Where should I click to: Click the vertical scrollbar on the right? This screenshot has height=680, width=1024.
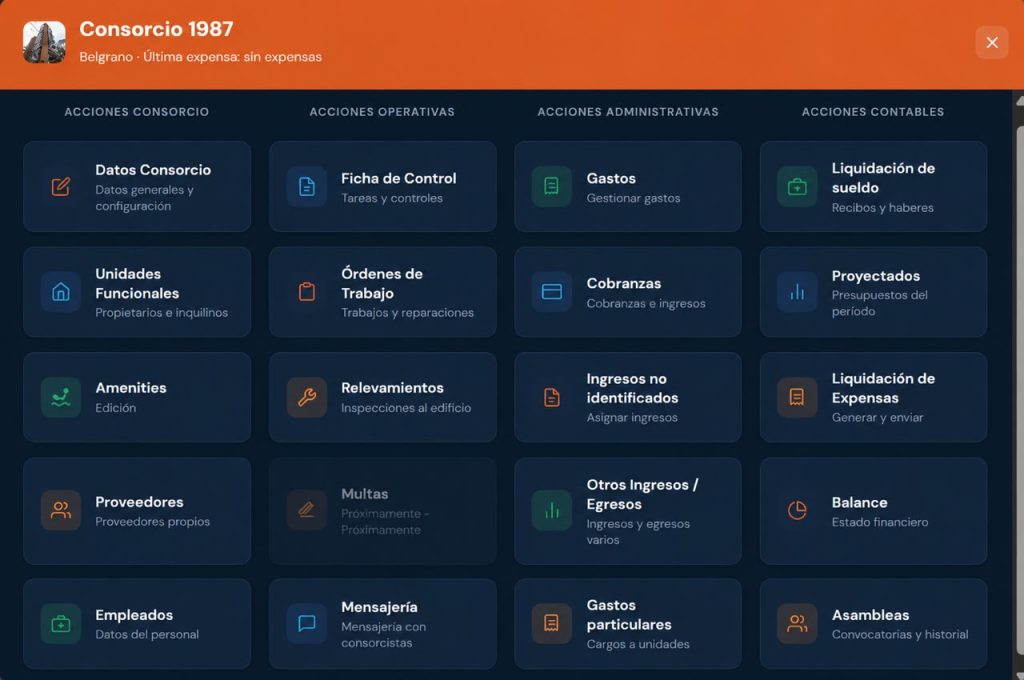point(1019,385)
